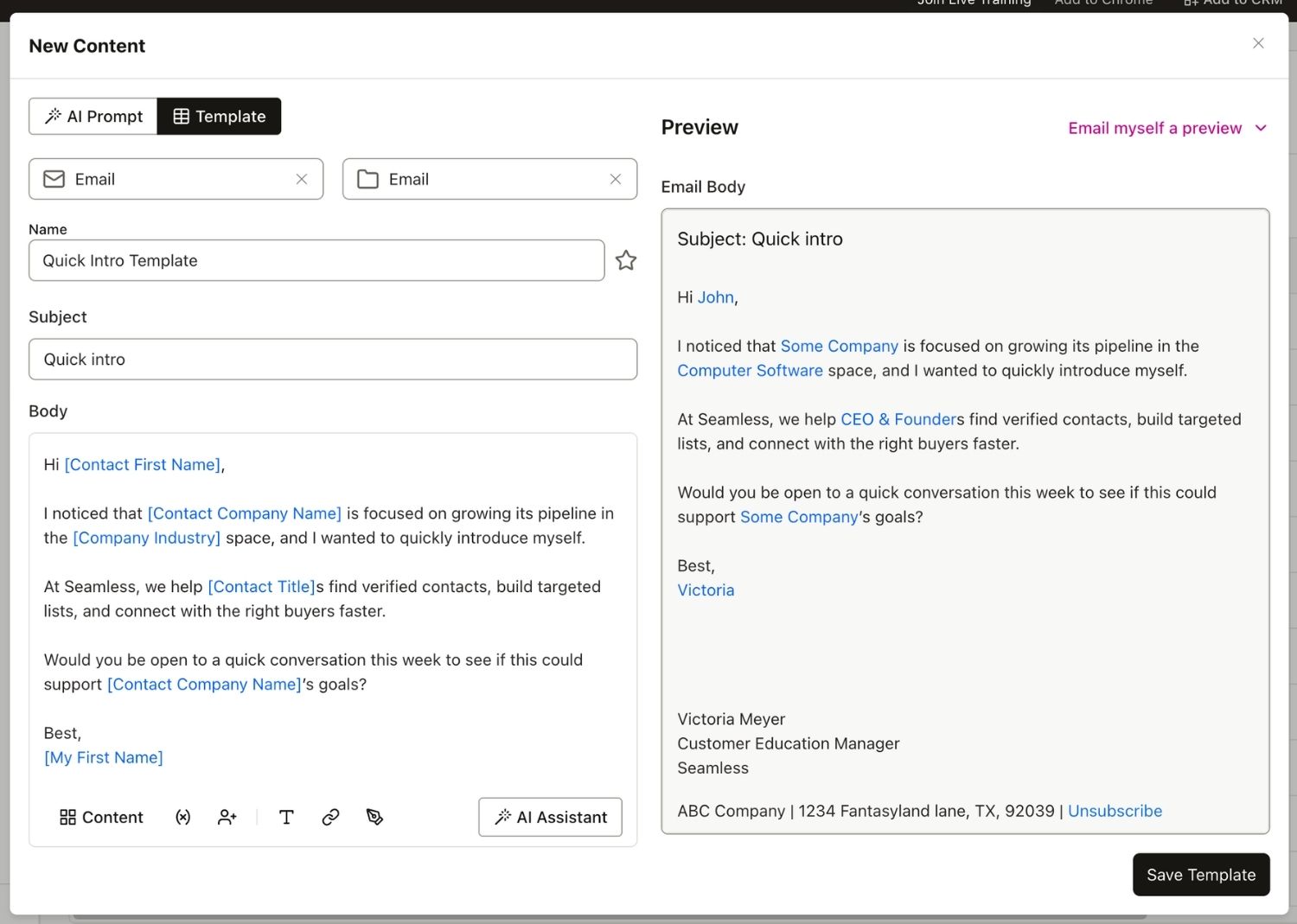
Task: Click the [Contact Title] variable in body
Action: (262, 586)
